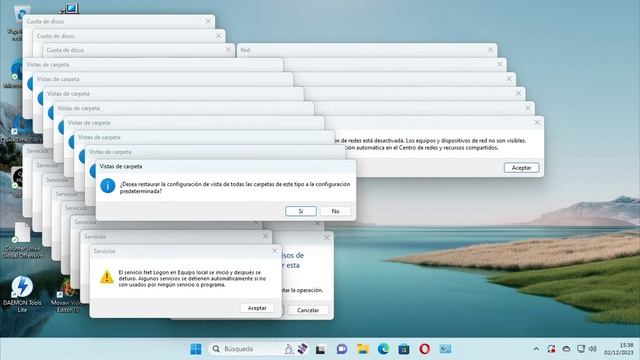640x360 pixels.
Task: Click Aceptar in the network discovery message dialog
Action: tap(521, 168)
